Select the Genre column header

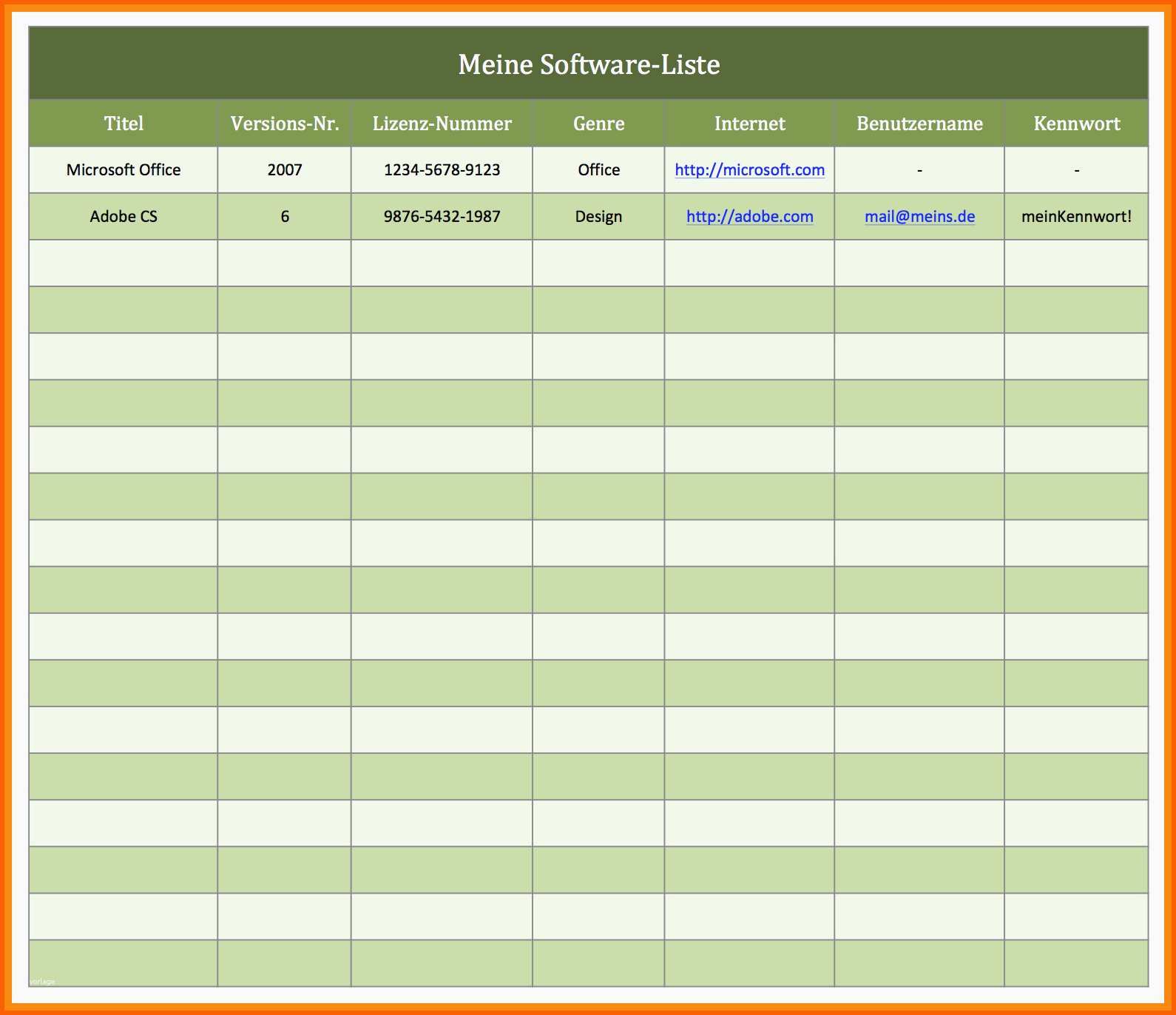tap(598, 124)
